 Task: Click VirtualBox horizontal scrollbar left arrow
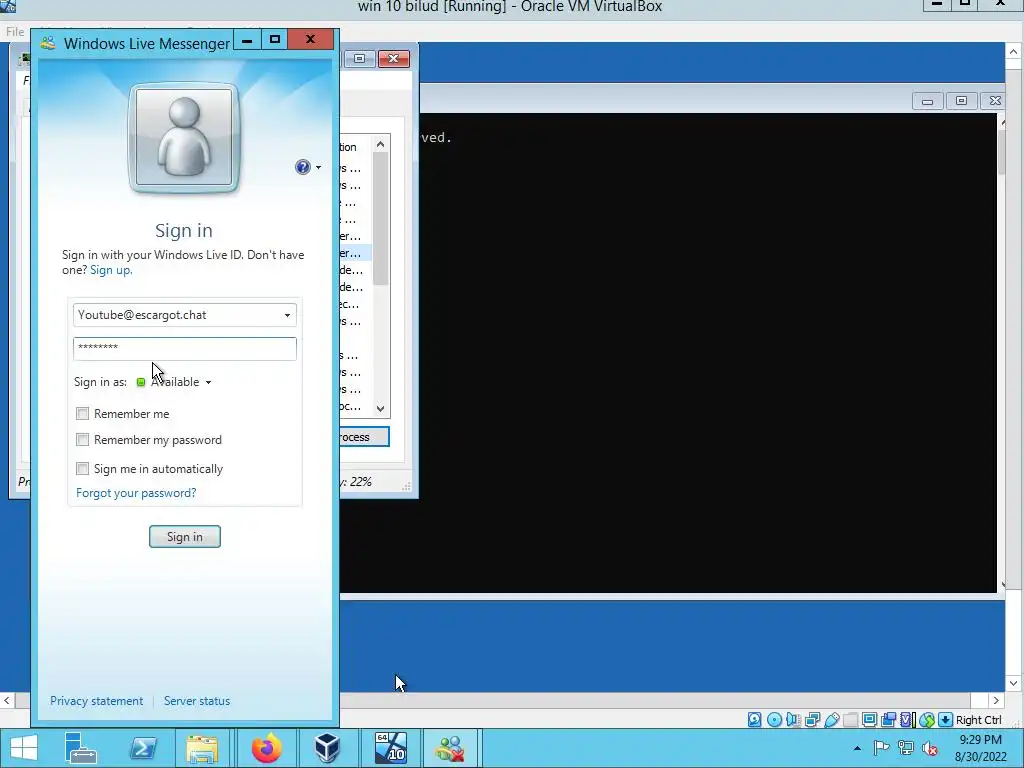click(7, 701)
